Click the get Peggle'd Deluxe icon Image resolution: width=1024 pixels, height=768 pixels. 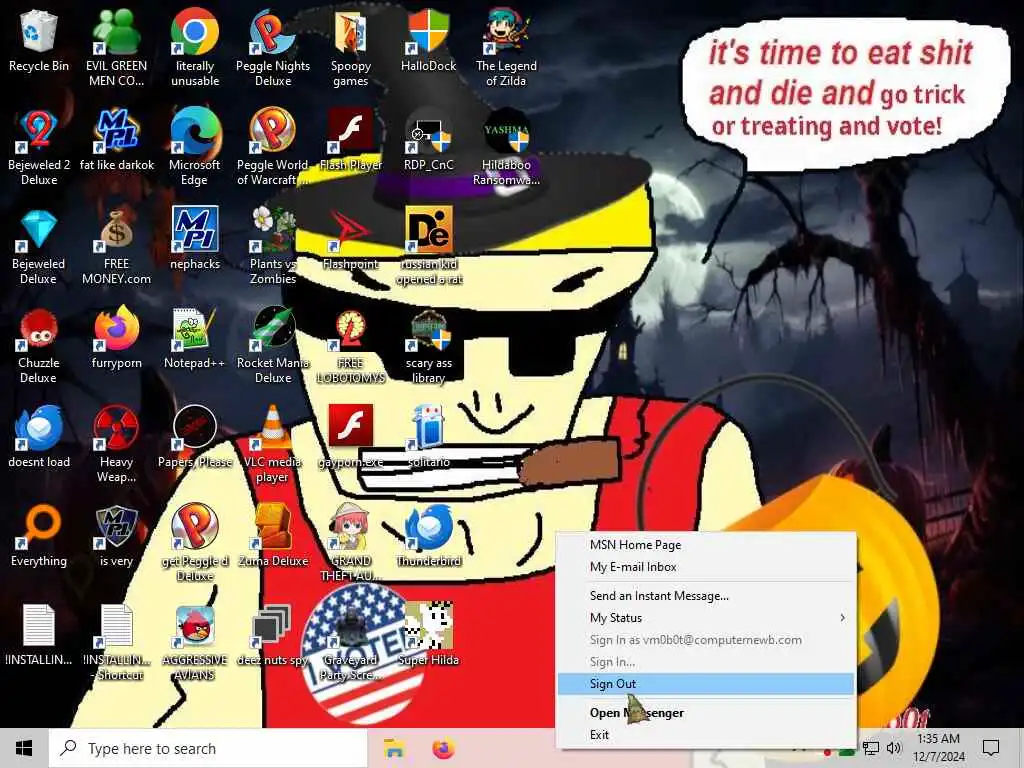[195, 543]
